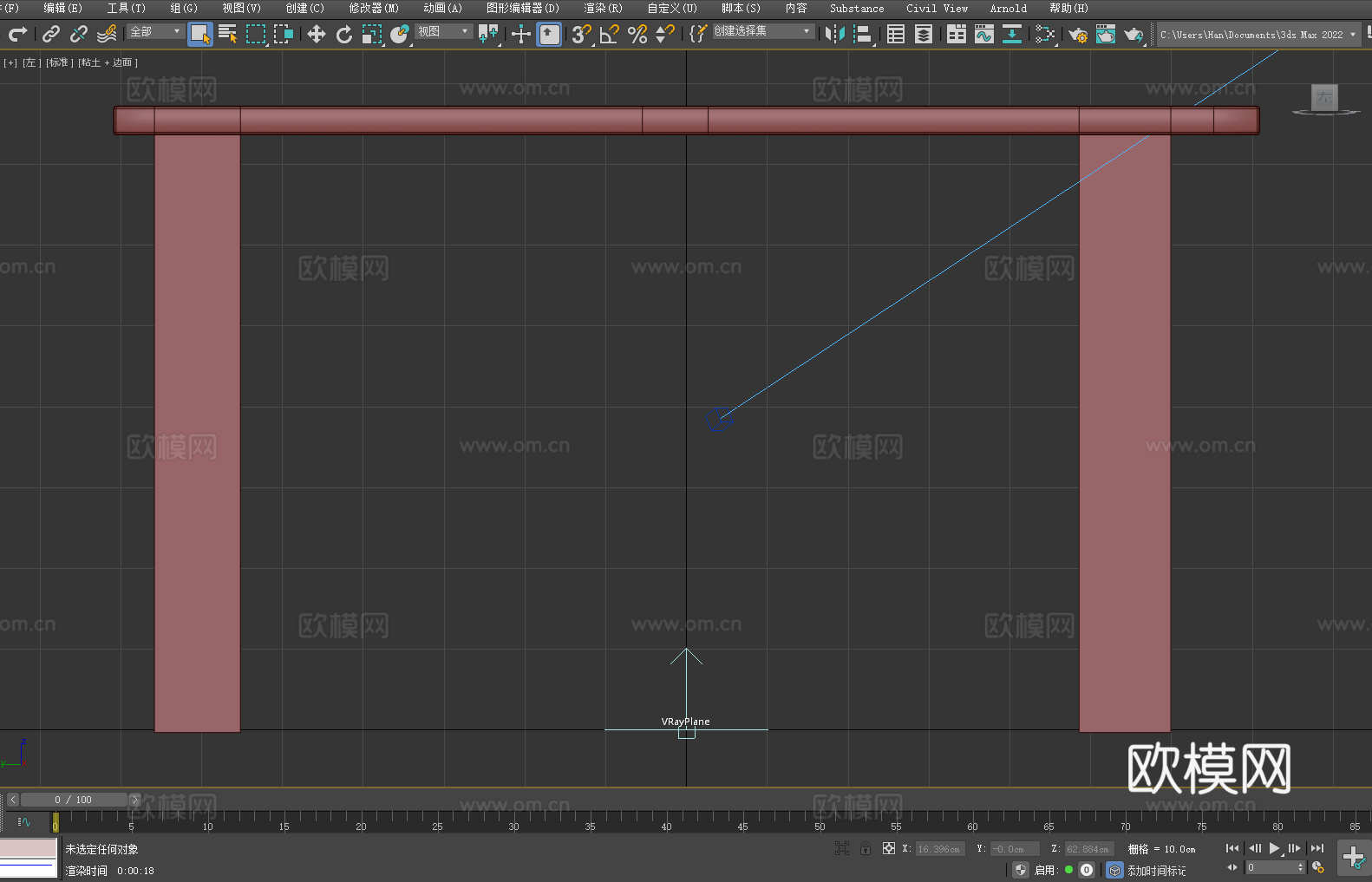Click the Isolate Selection toggle icon
This screenshot has width=1372, height=882.
(x=841, y=848)
